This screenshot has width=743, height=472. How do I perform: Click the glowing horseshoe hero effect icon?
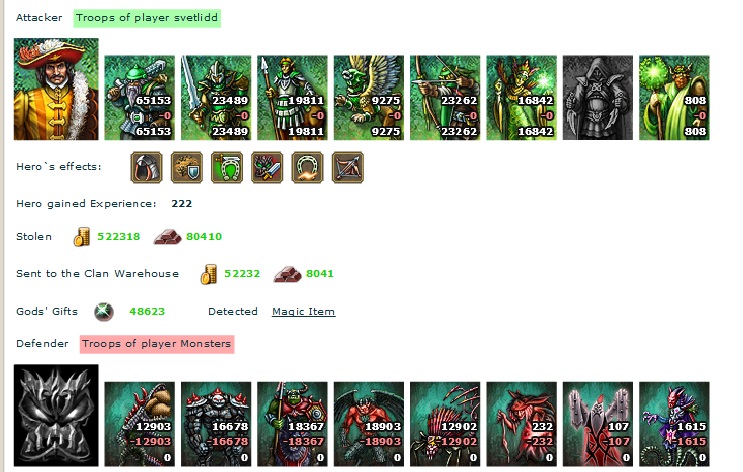coord(308,167)
